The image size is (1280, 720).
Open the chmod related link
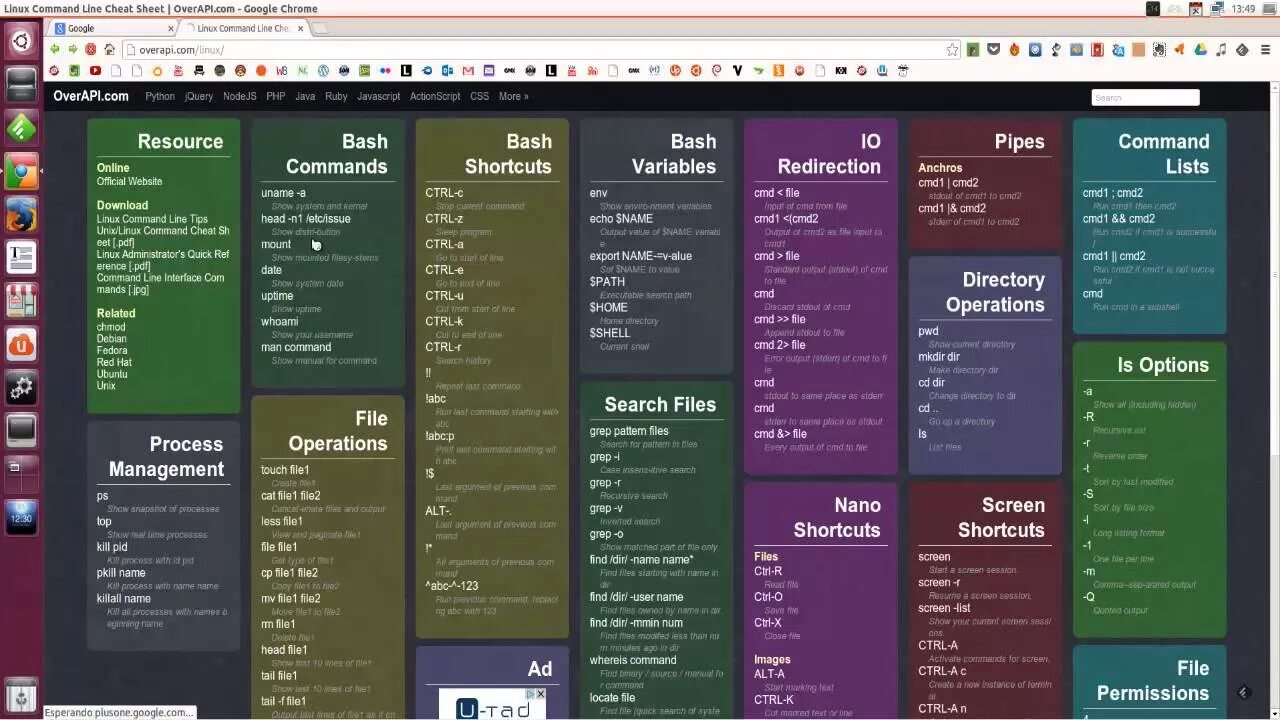[111, 327]
